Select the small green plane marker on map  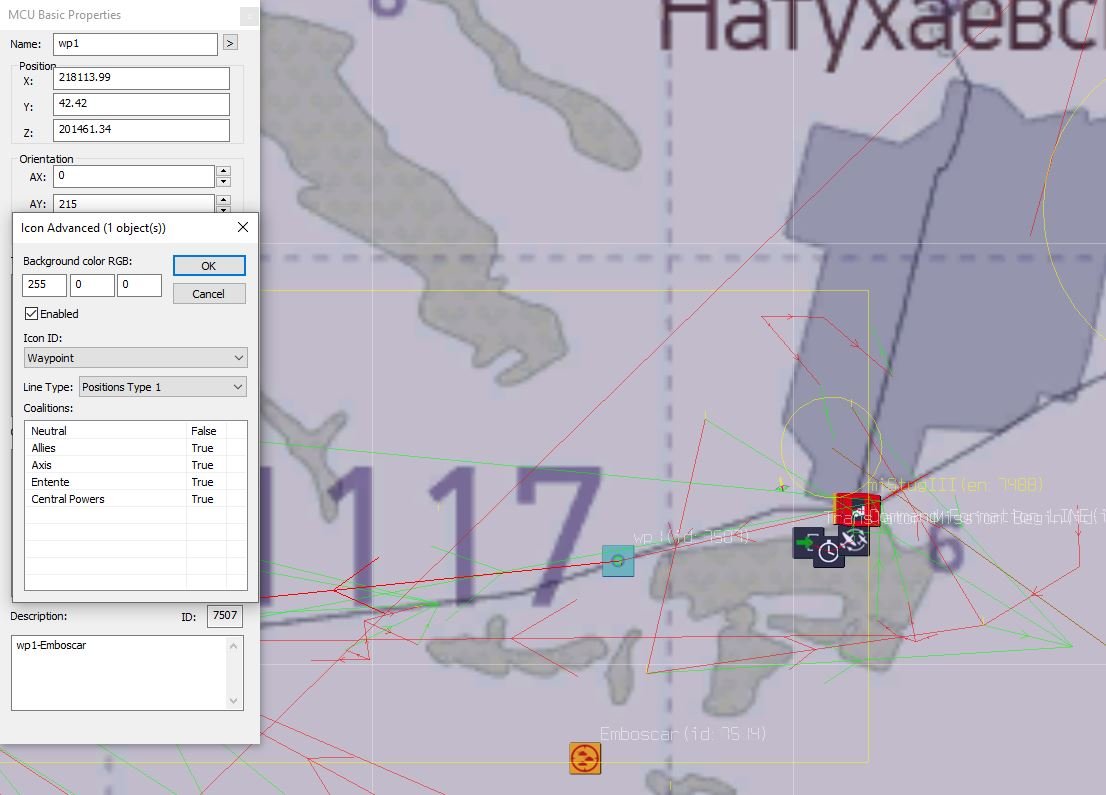782,485
